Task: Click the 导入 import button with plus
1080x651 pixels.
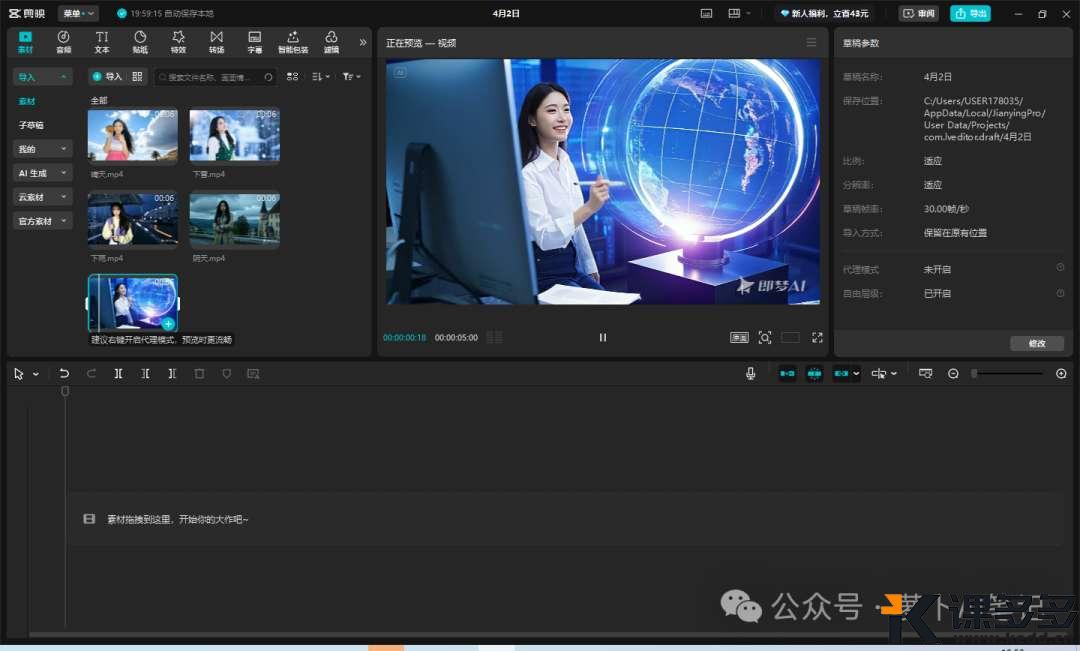Action: click(107, 76)
